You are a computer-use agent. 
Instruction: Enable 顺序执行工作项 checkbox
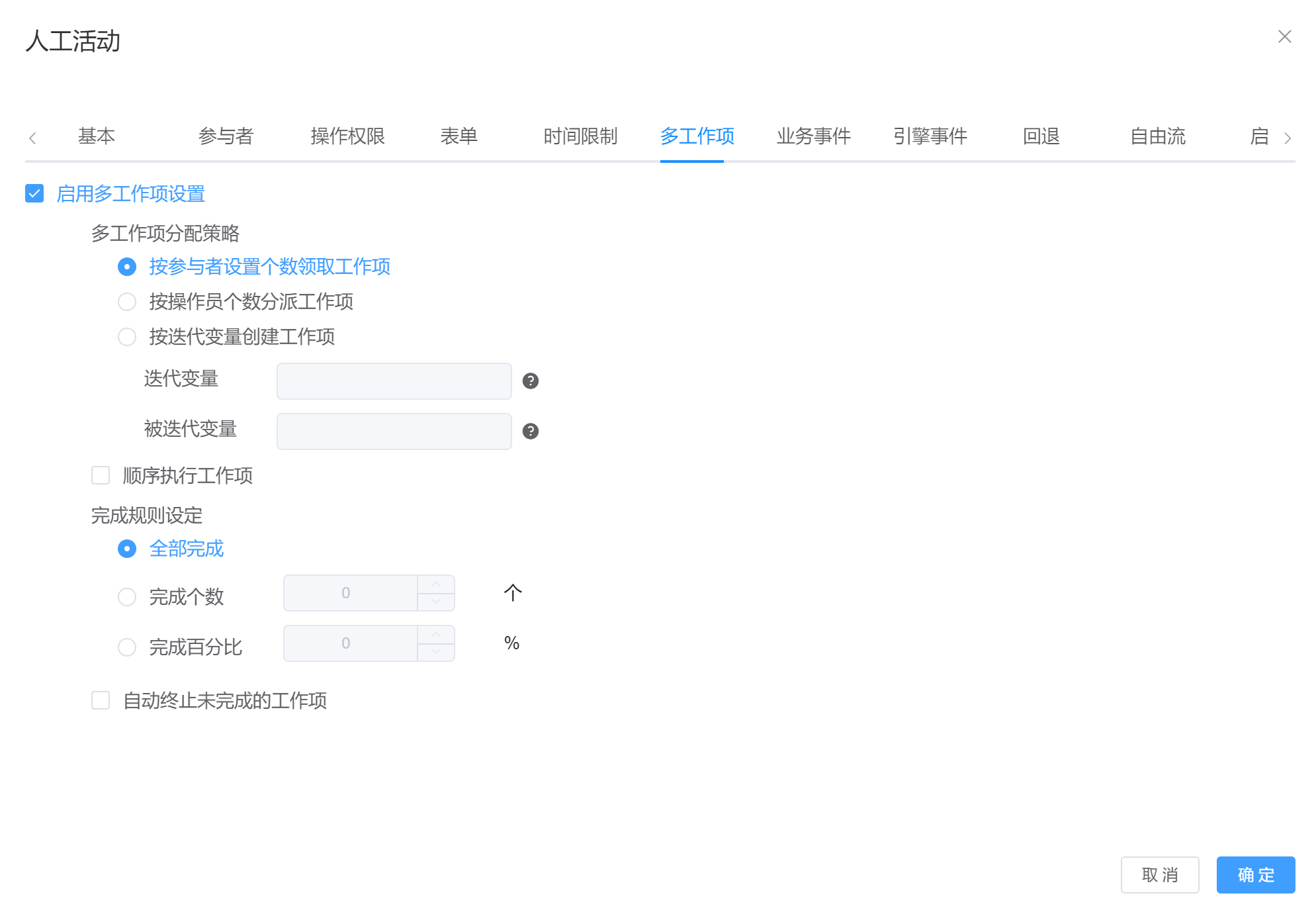(x=101, y=475)
